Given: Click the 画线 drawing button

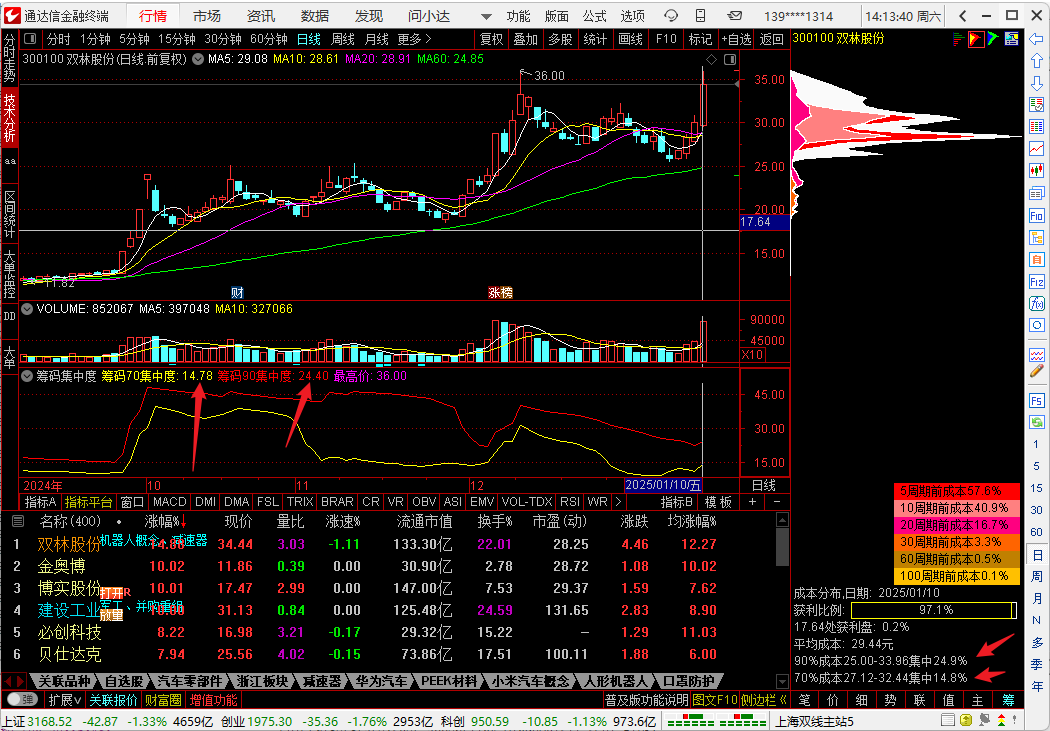Looking at the screenshot, I should click(630, 39).
